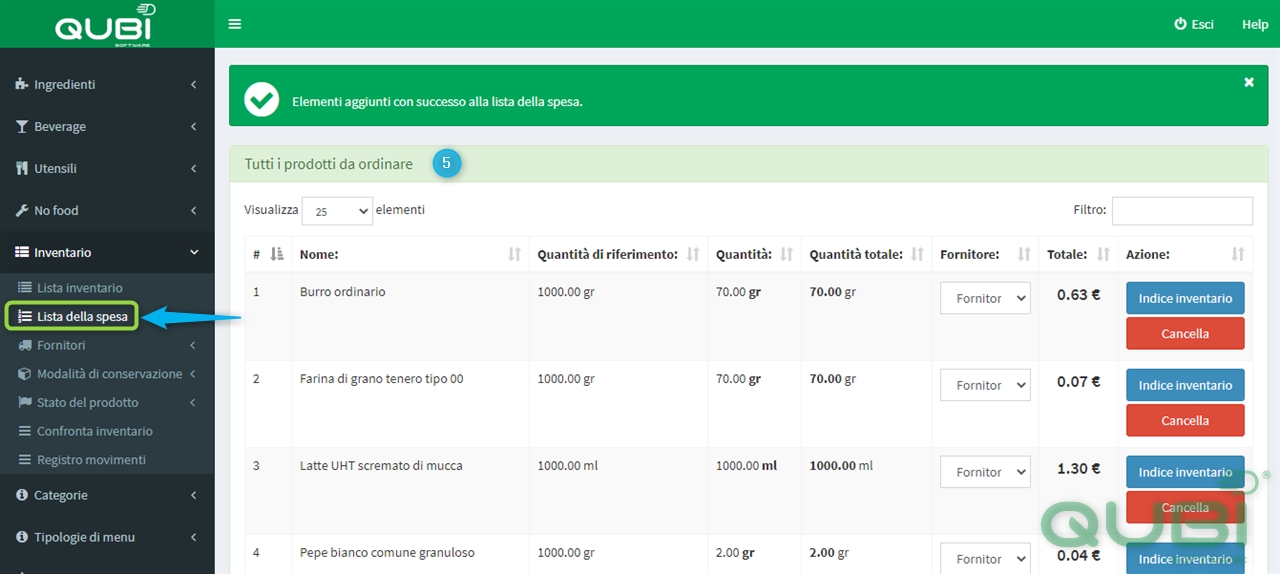Click the badge showing 5 products
The width and height of the screenshot is (1280, 574).
(x=447, y=163)
